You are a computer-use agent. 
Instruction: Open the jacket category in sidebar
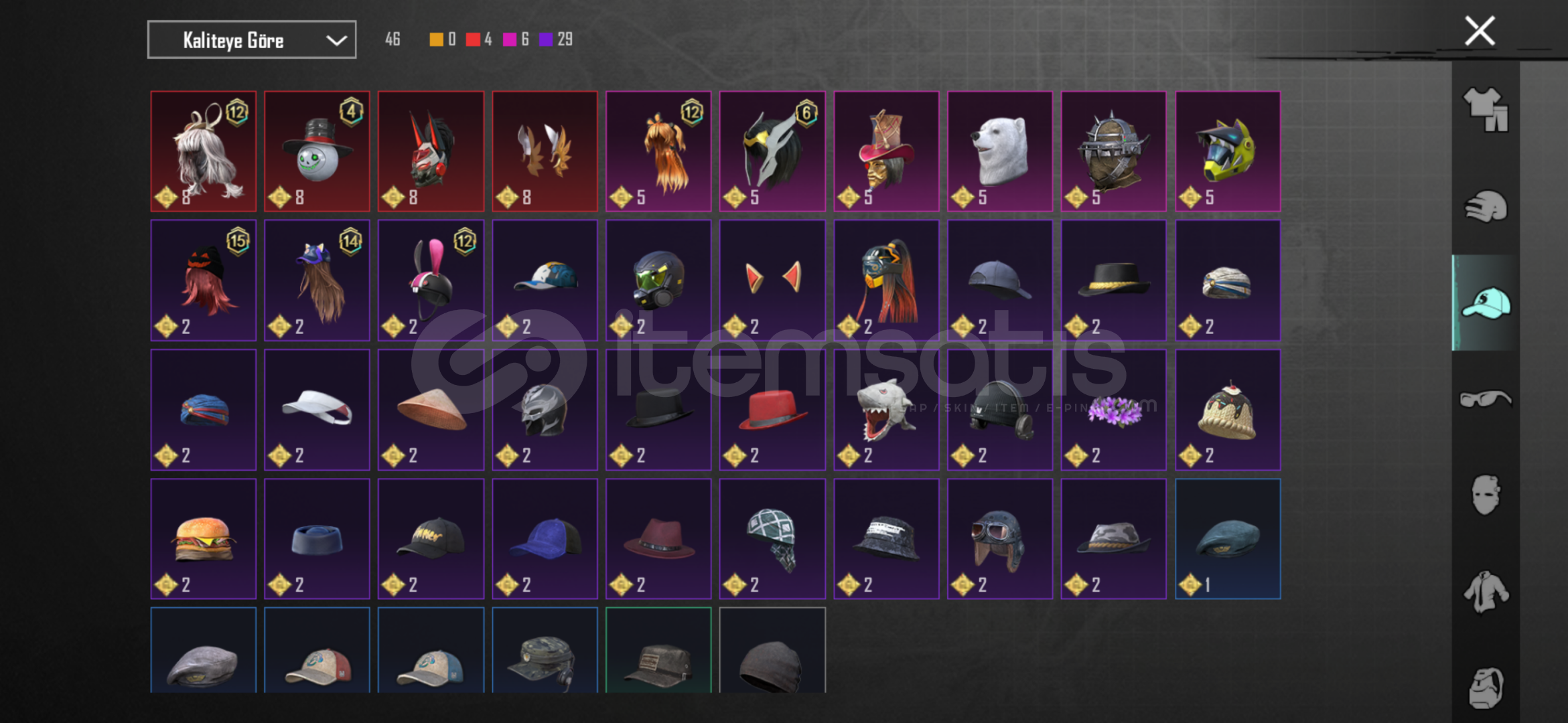(1486, 592)
